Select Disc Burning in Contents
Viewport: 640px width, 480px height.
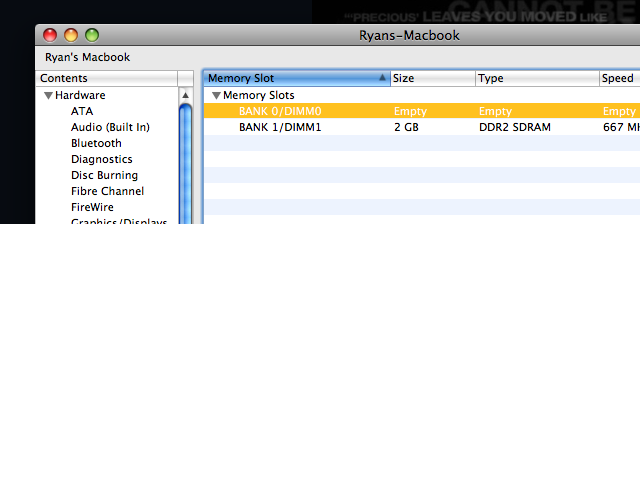coord(104,175)
